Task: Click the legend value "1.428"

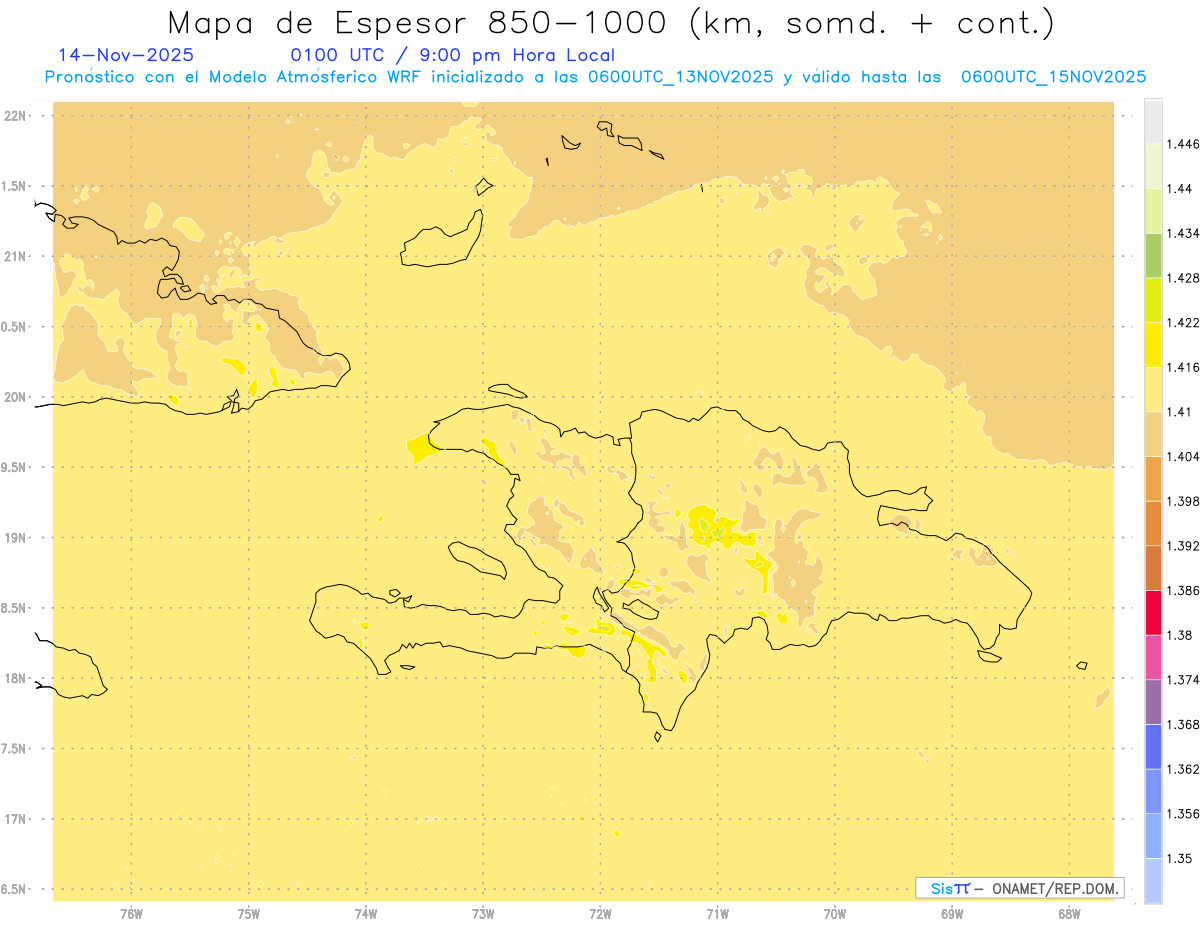Action: 1183,278
